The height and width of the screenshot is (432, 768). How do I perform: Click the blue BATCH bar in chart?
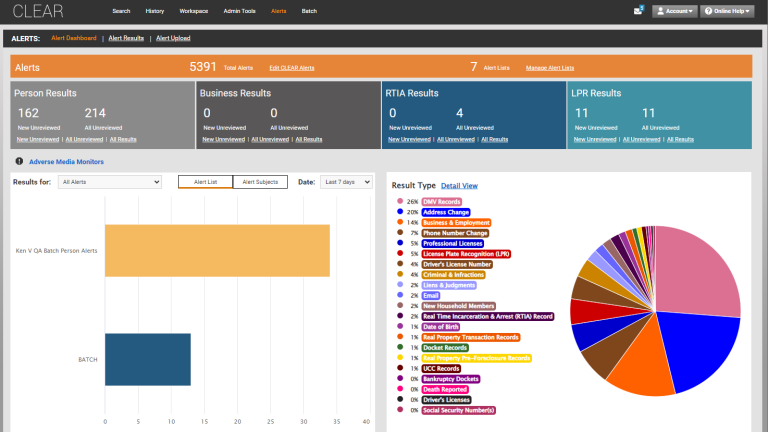147,359
